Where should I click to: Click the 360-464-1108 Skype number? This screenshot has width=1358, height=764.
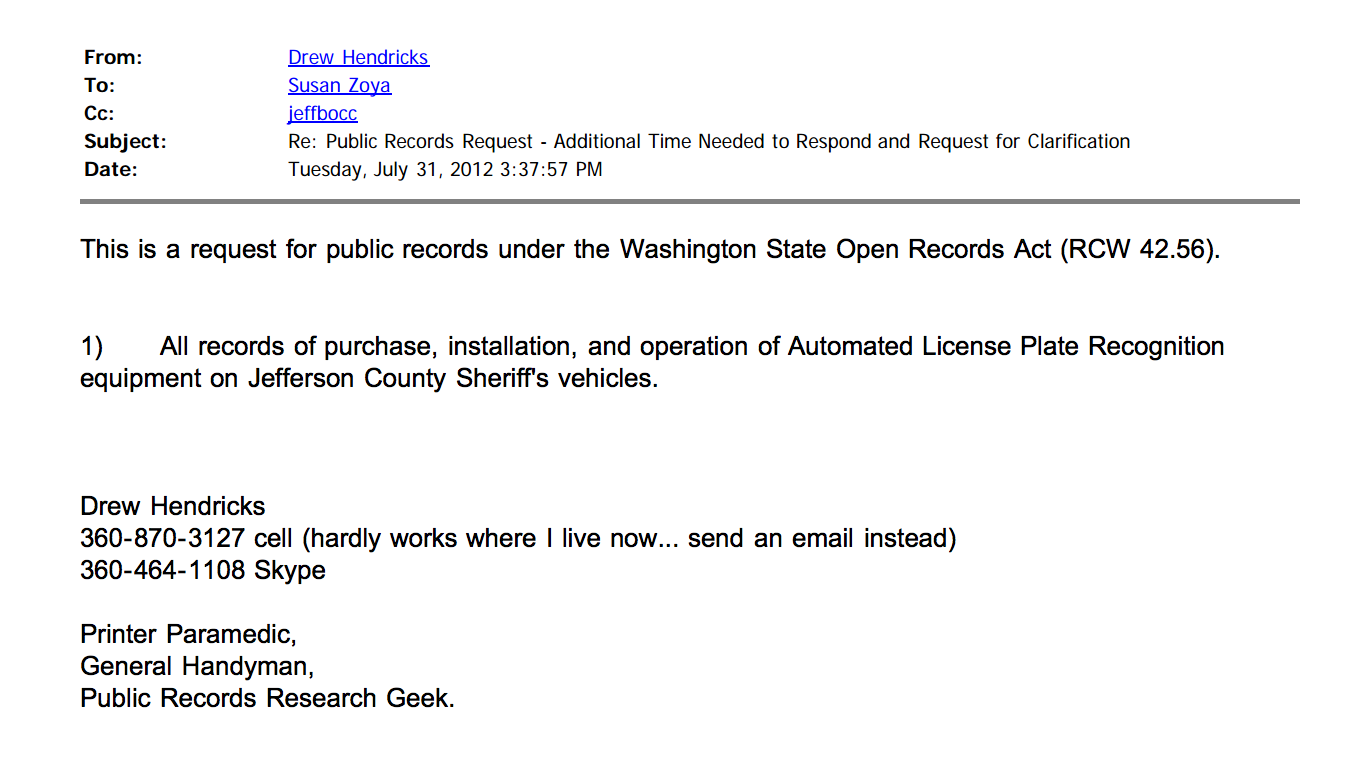(x=162, y=571)
